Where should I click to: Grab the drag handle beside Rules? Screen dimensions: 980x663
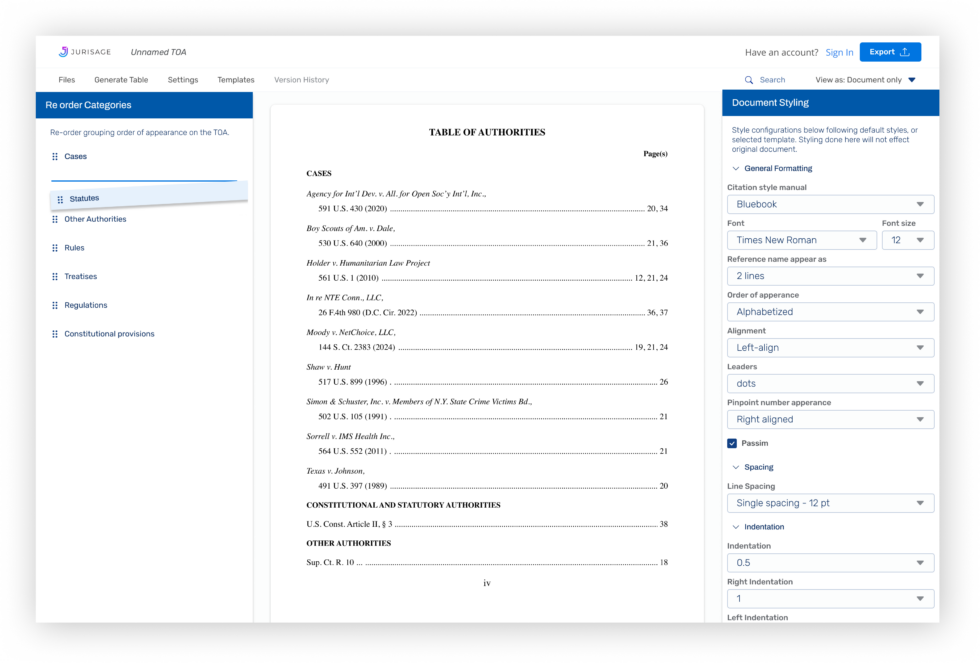55,248
